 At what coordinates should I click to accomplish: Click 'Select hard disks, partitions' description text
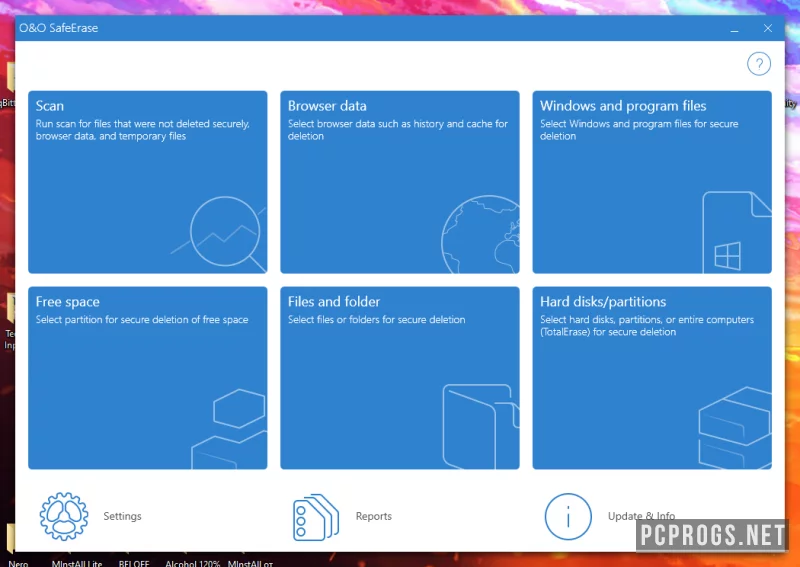click(647, 326)
